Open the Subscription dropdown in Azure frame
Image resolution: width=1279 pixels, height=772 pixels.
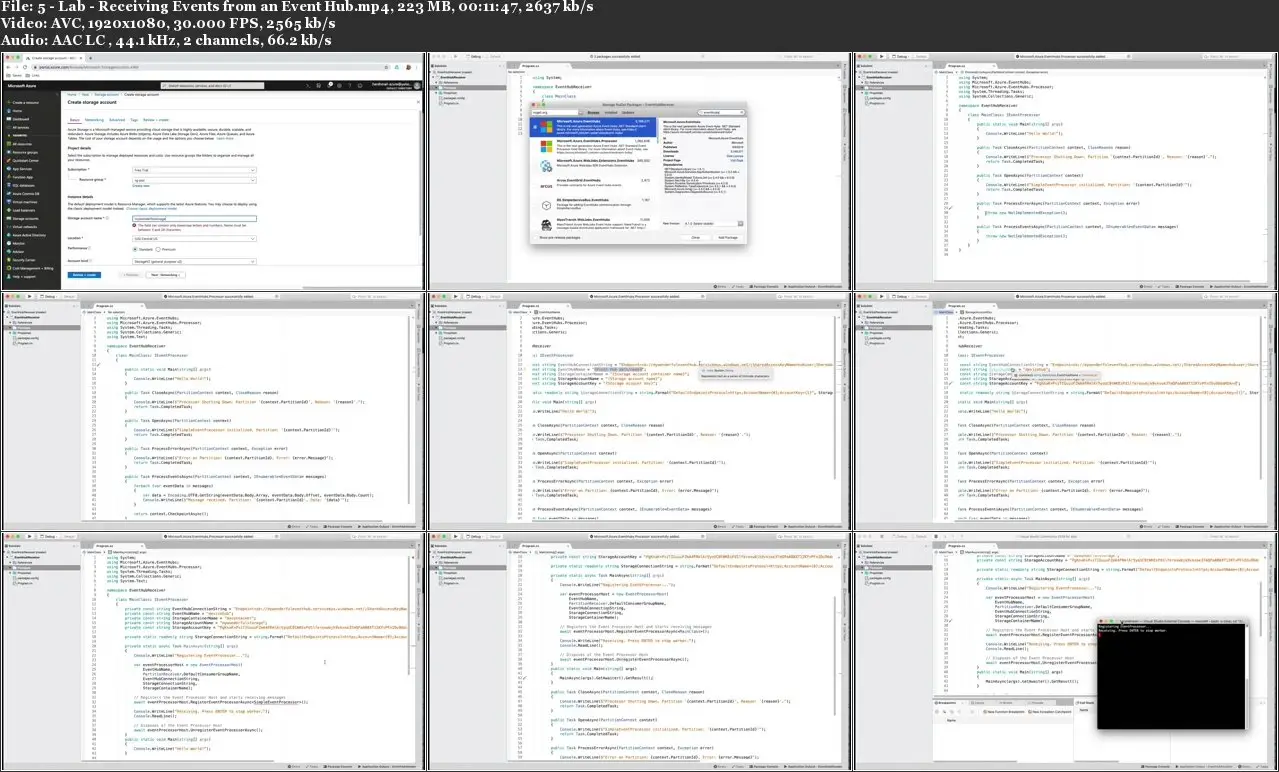[x=194, y=170]
